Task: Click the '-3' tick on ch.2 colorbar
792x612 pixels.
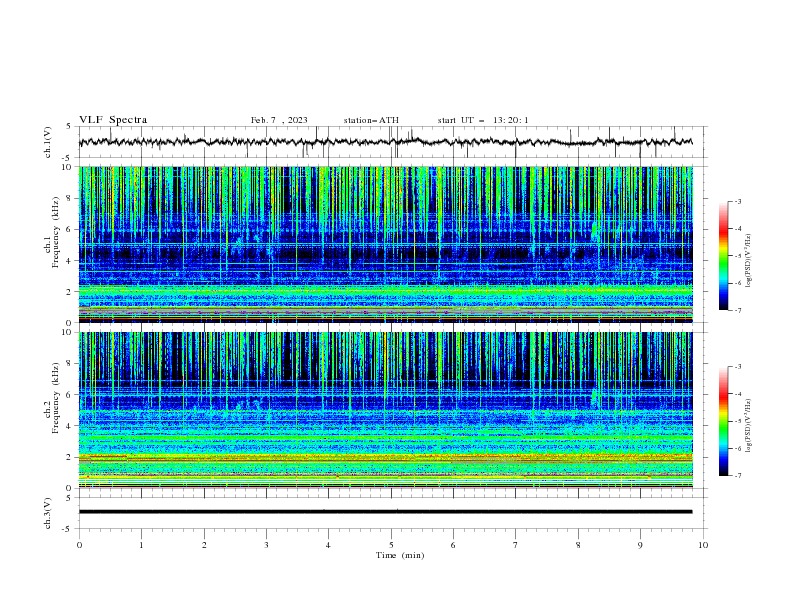Action: 737,367
